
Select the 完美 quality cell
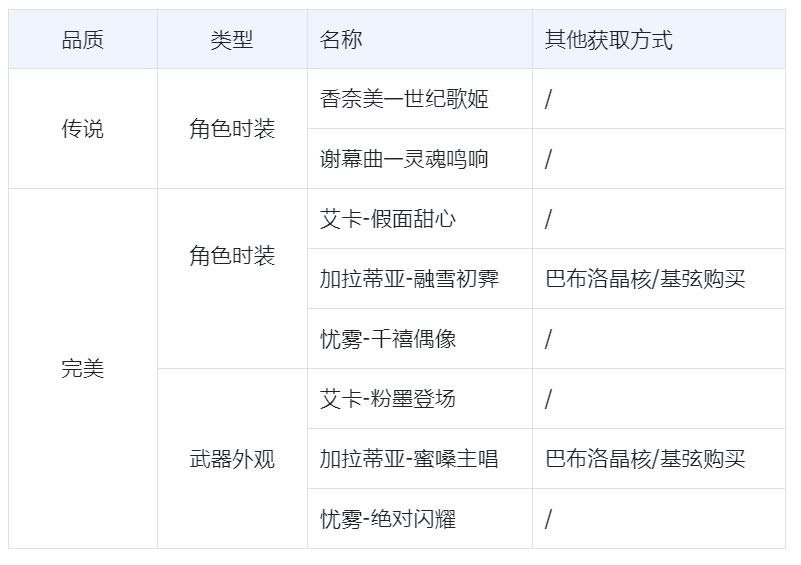[82, 369]
